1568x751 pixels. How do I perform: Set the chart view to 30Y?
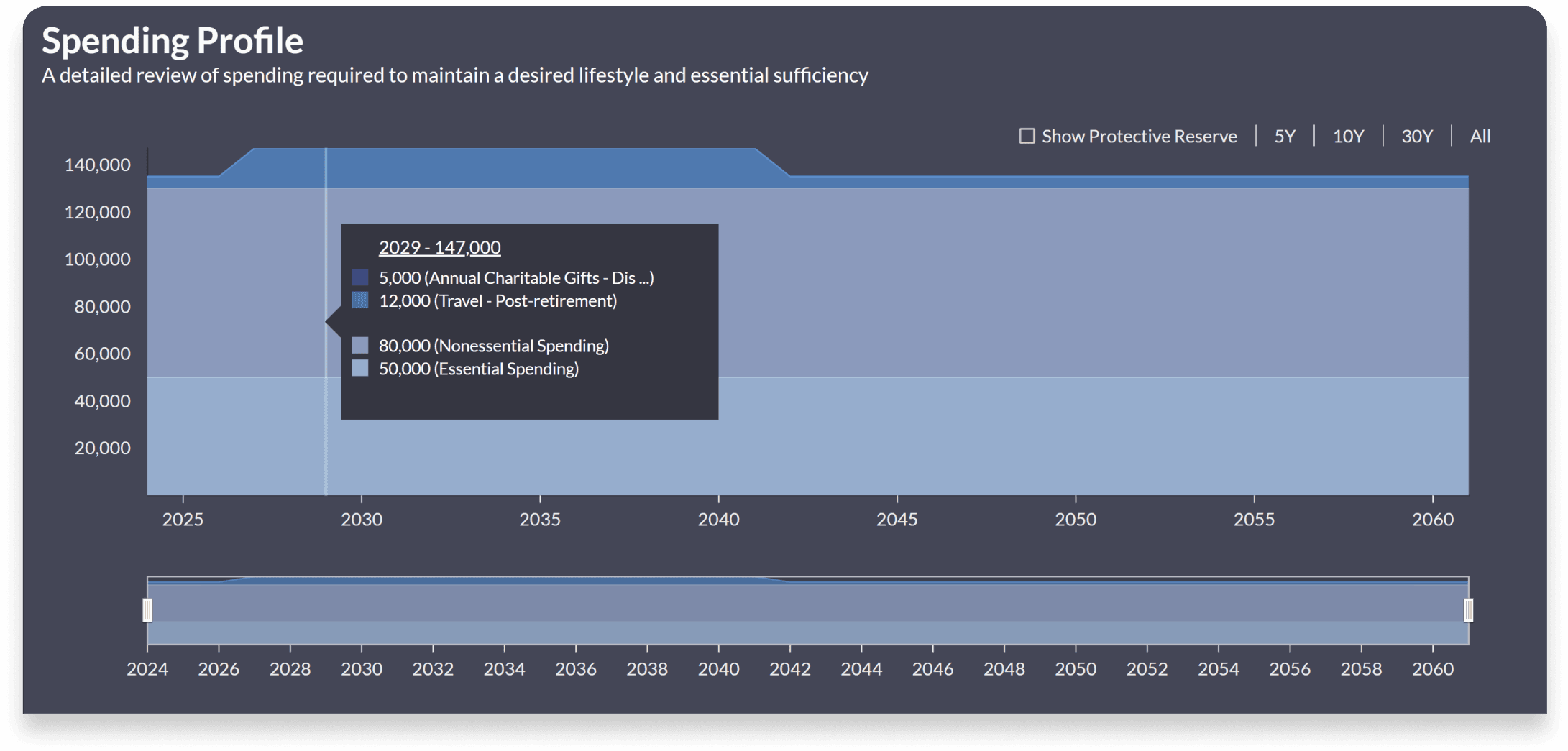(1416, 136)
